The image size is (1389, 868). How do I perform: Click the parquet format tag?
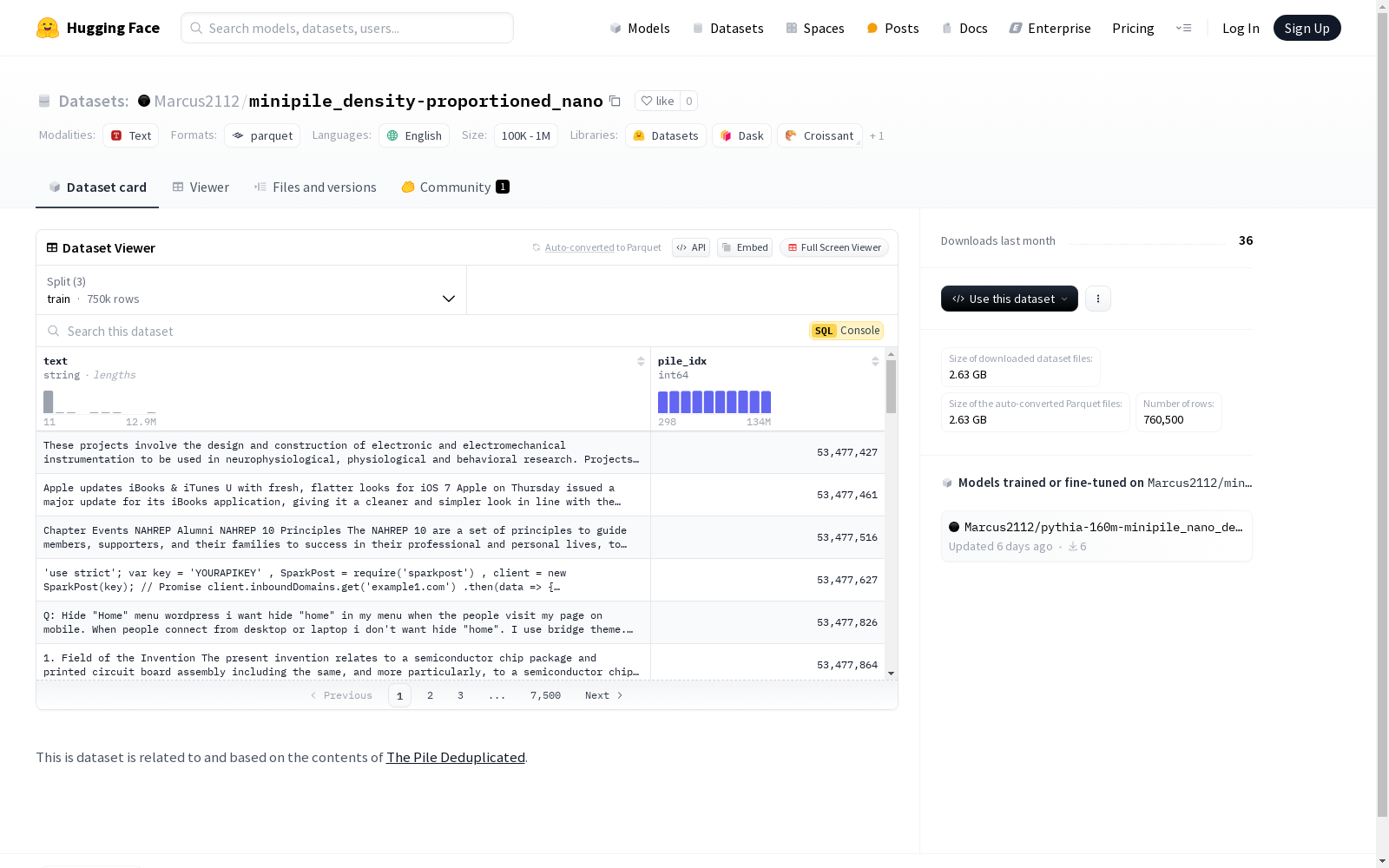tap(262, 135)
